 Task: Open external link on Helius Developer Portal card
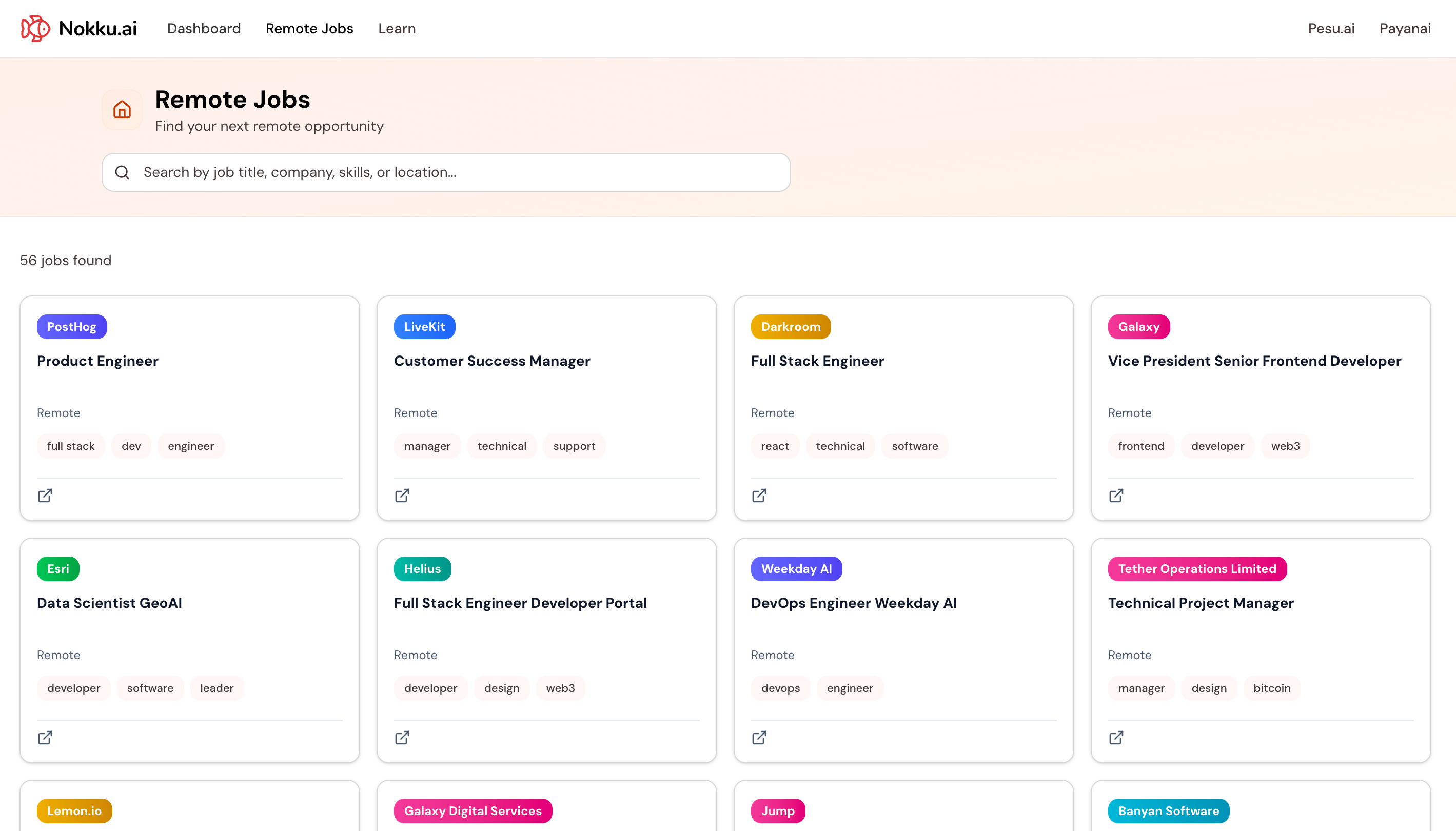pyautogui.click(x=402, y=738)
